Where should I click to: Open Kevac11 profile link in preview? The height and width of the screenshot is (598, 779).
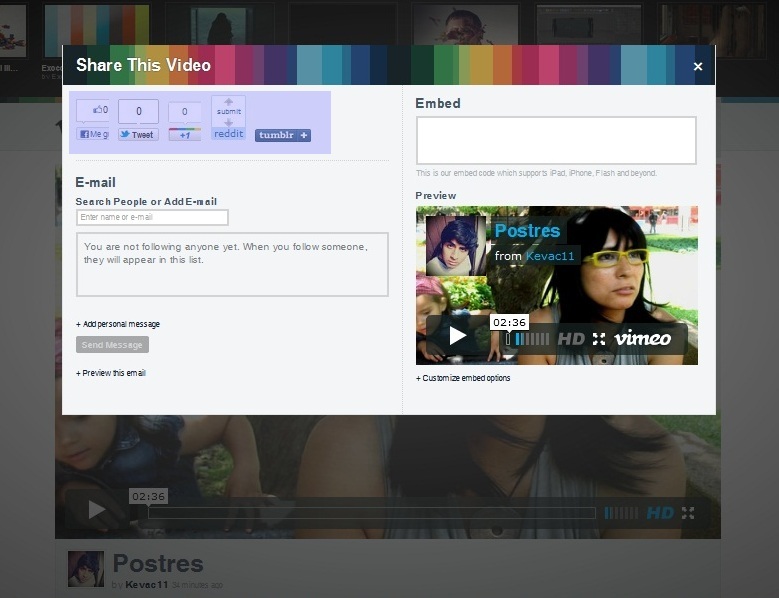(551, 256)
